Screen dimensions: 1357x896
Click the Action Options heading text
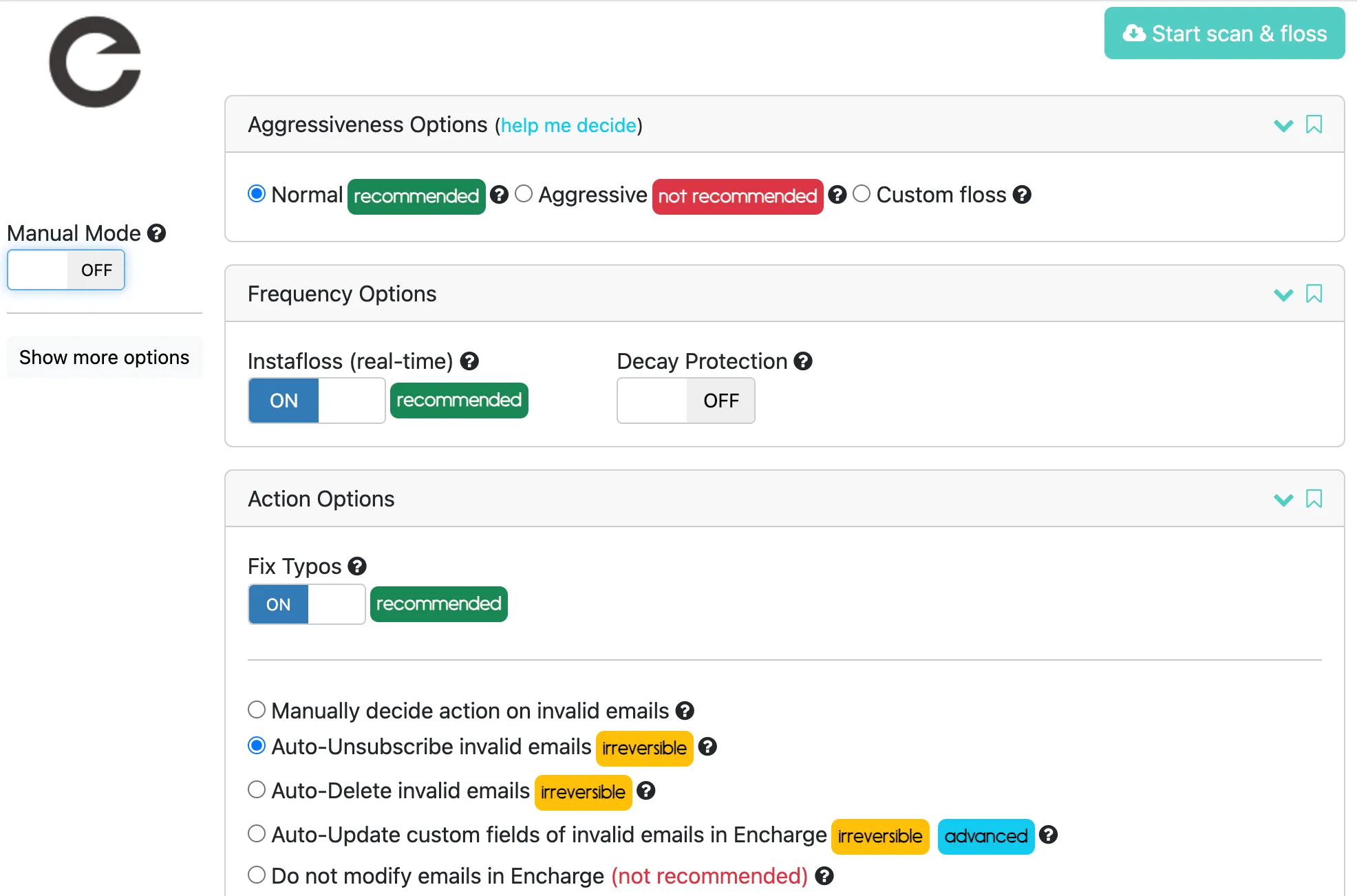[321, 499]
